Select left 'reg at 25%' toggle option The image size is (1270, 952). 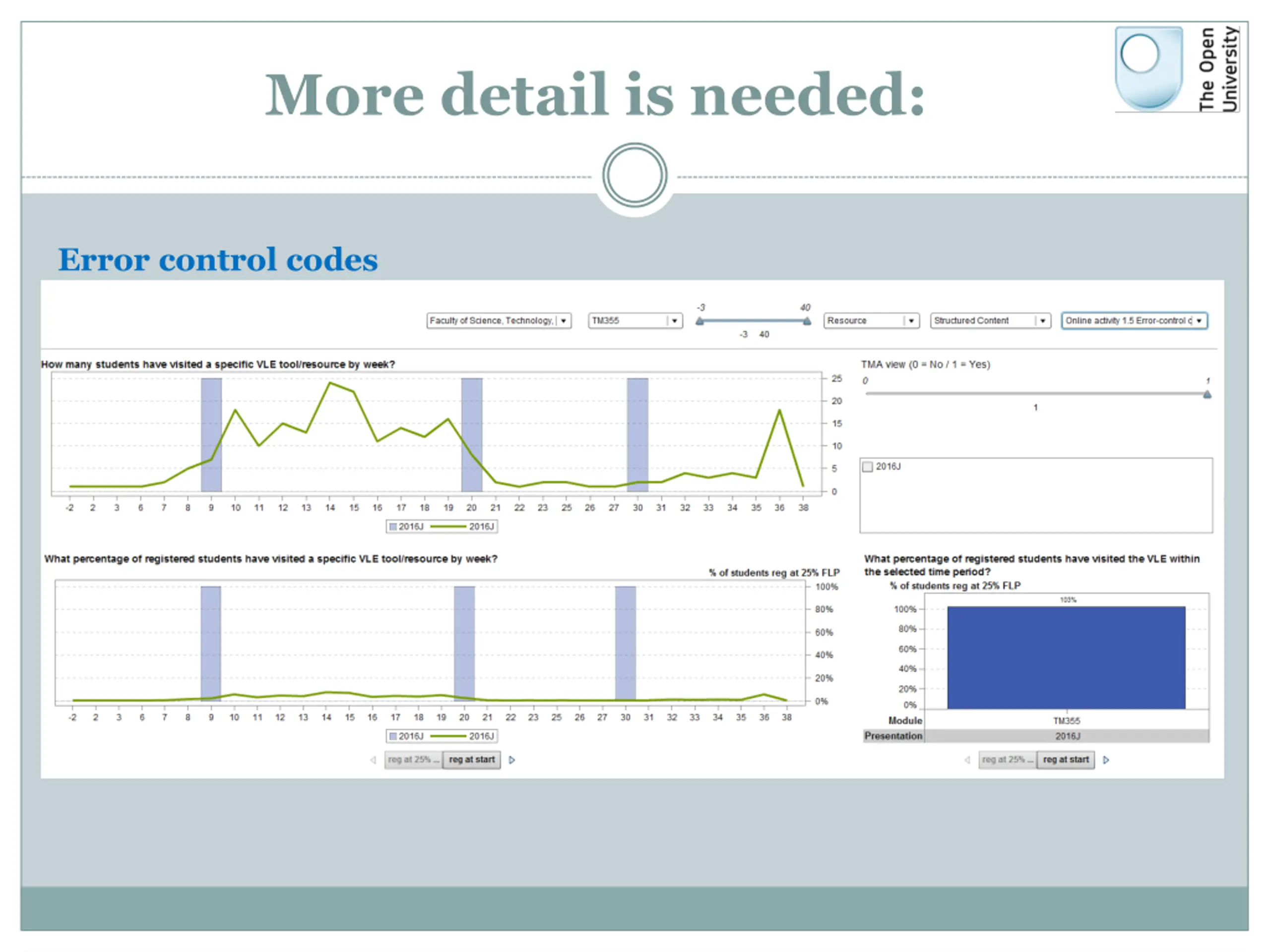point(413,760)
